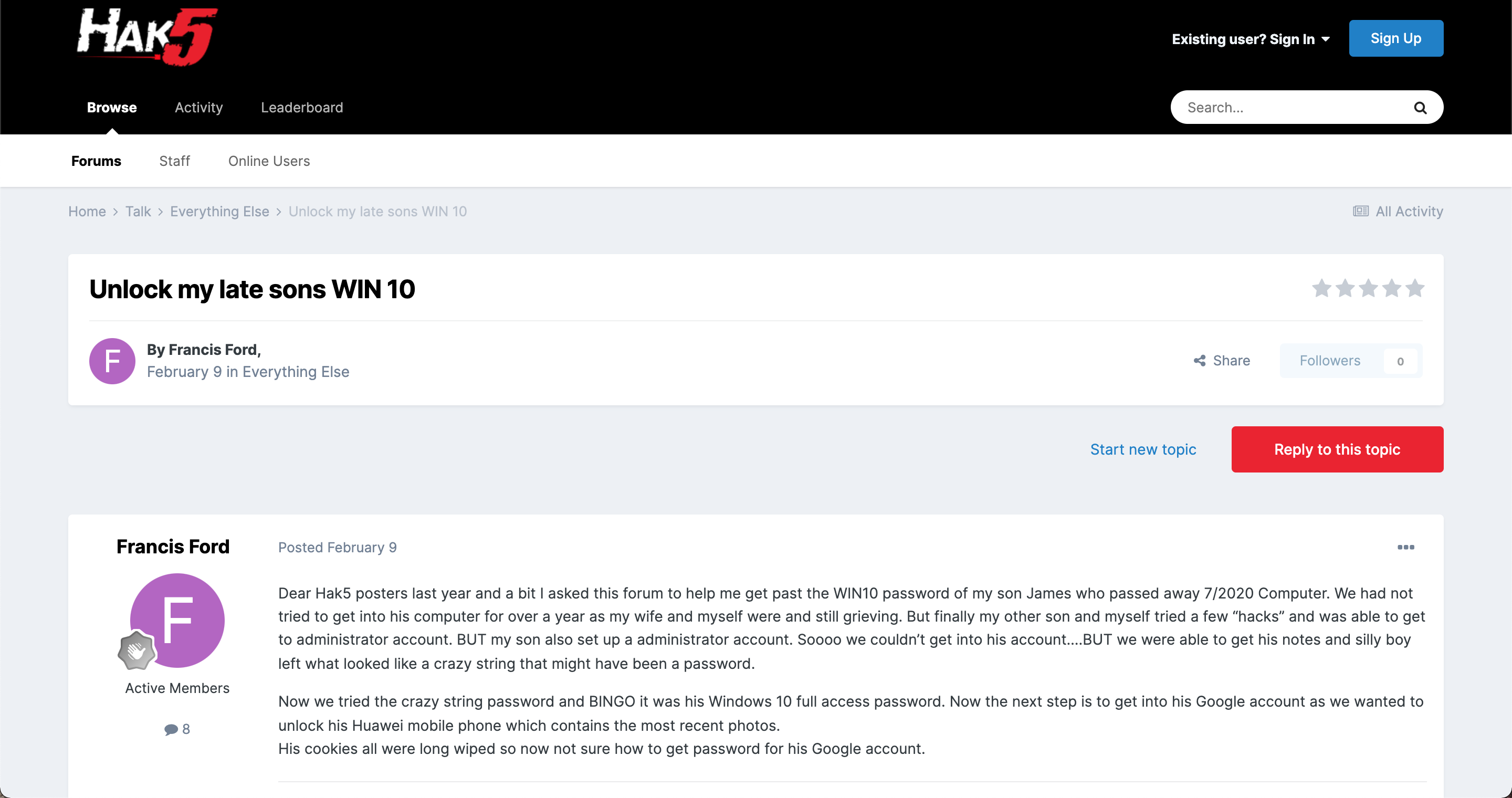This screenshot has height=798, width=1512.
Task: Click the Everything Else breadcrumb link
Action: point(219,211)
